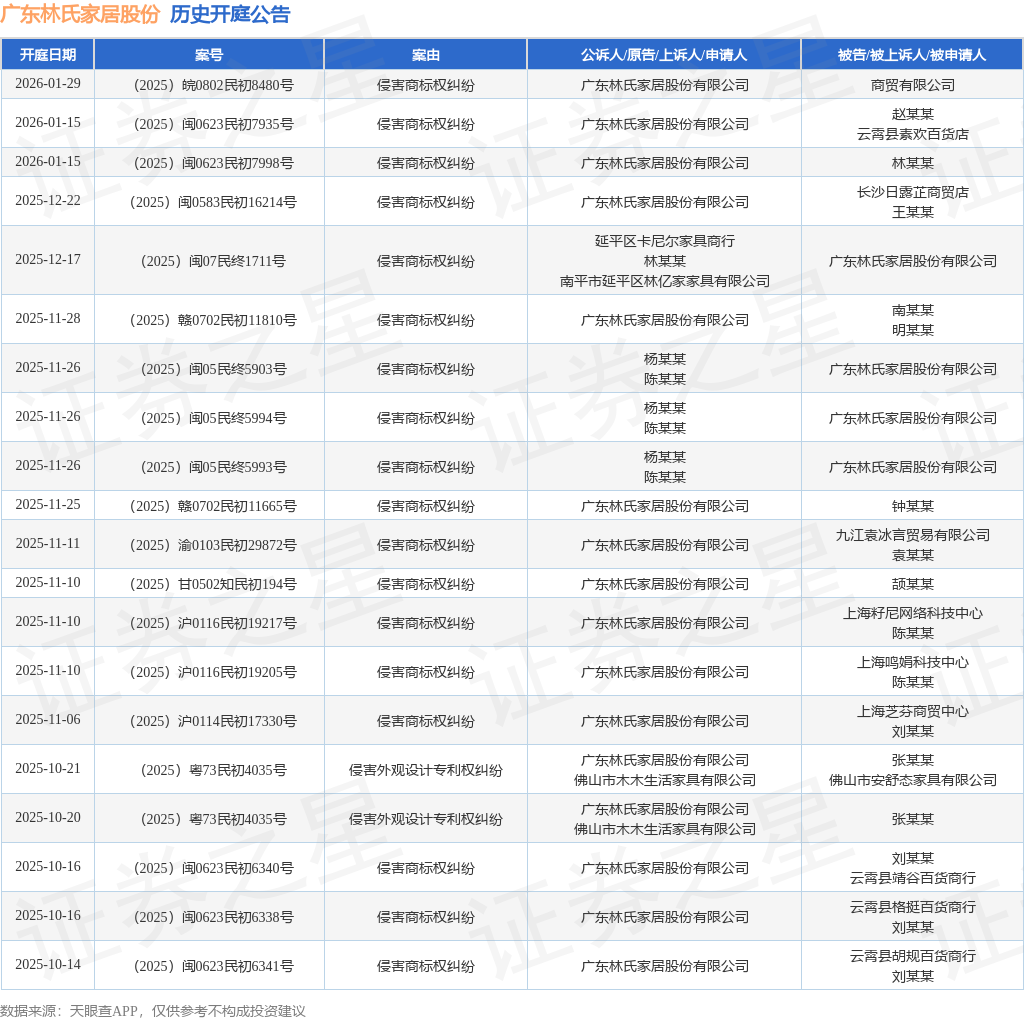Click the title 广东林氏家居股份

click(80, 14)
